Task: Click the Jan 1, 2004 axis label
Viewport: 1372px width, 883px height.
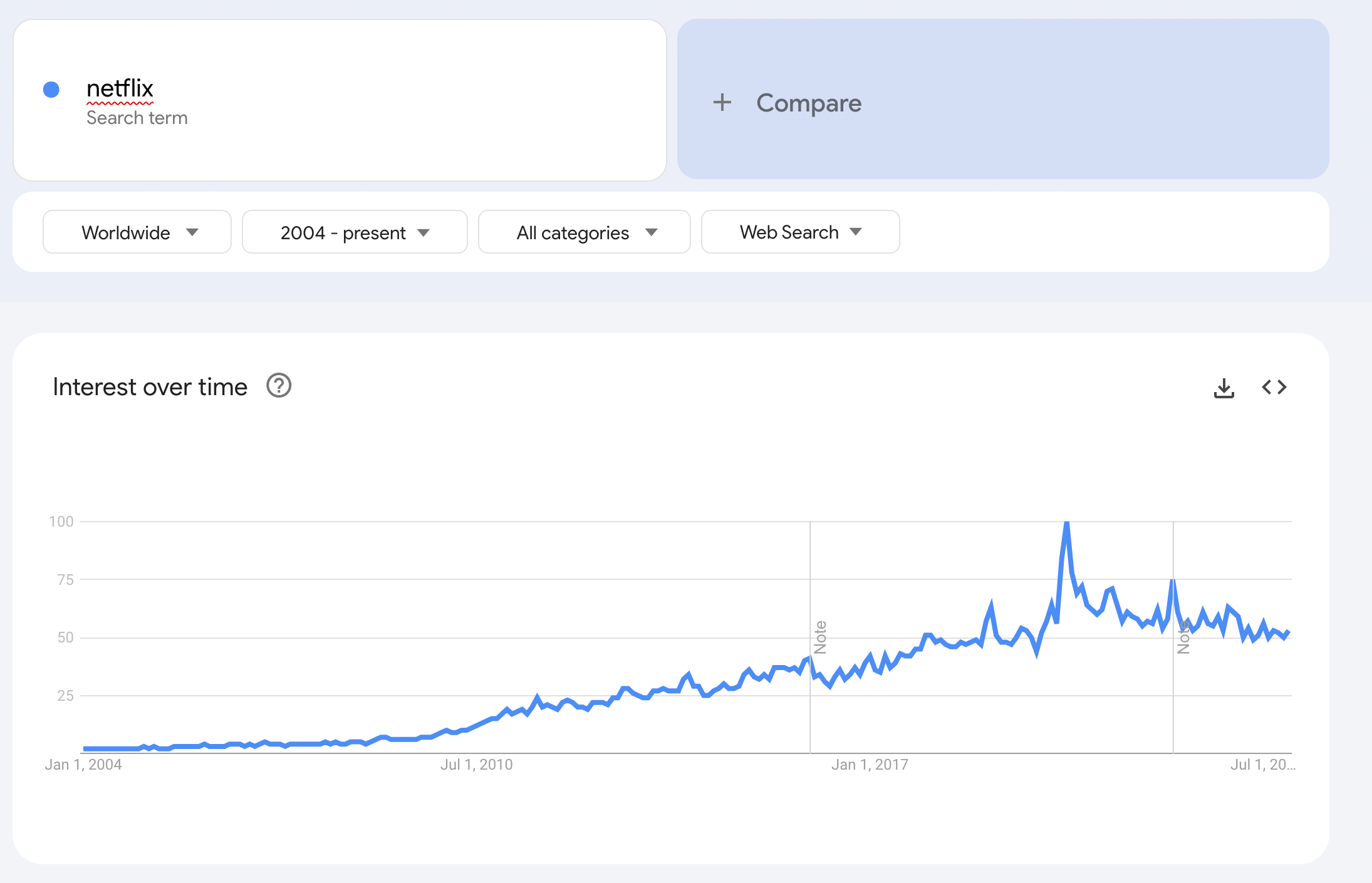Action: pyautogui.click(x=83, y=765)
